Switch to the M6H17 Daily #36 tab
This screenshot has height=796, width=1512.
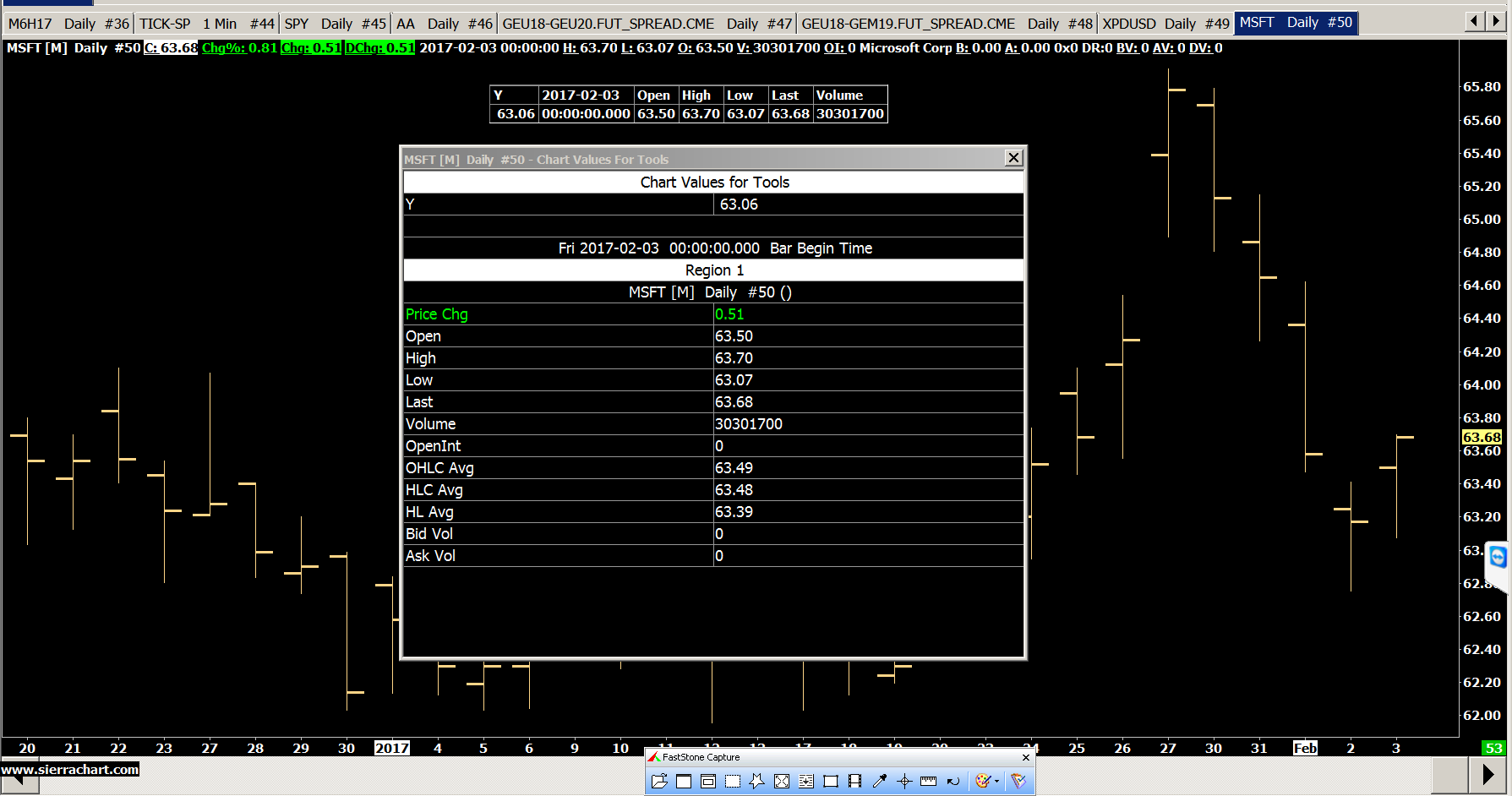tap(68, 24)
